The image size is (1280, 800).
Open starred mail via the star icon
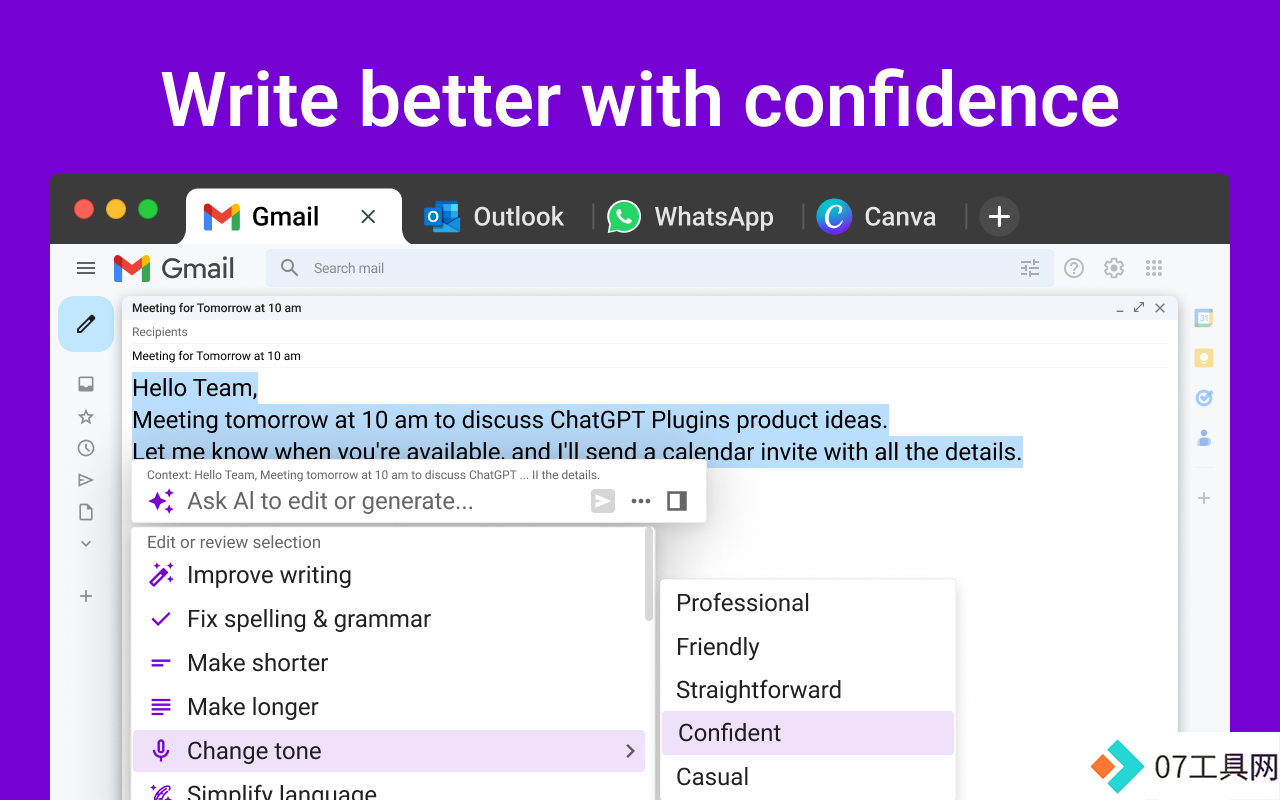[86, 416]
